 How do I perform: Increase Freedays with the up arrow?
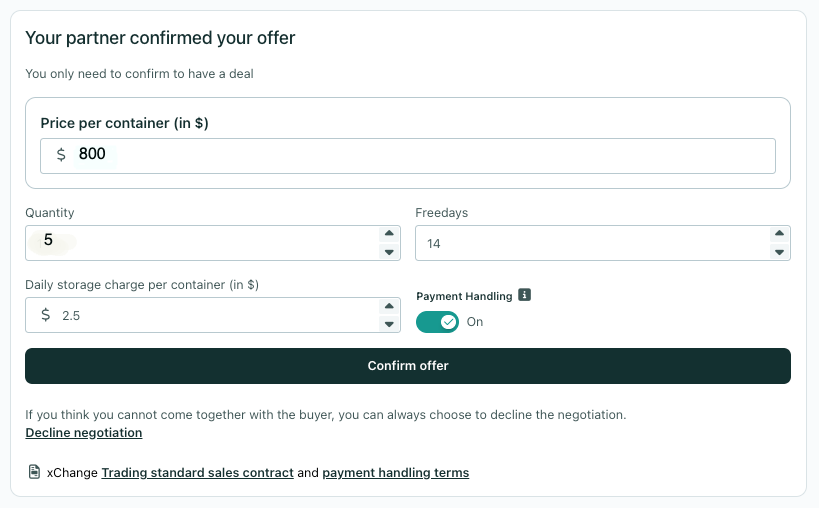click(779, 233)
